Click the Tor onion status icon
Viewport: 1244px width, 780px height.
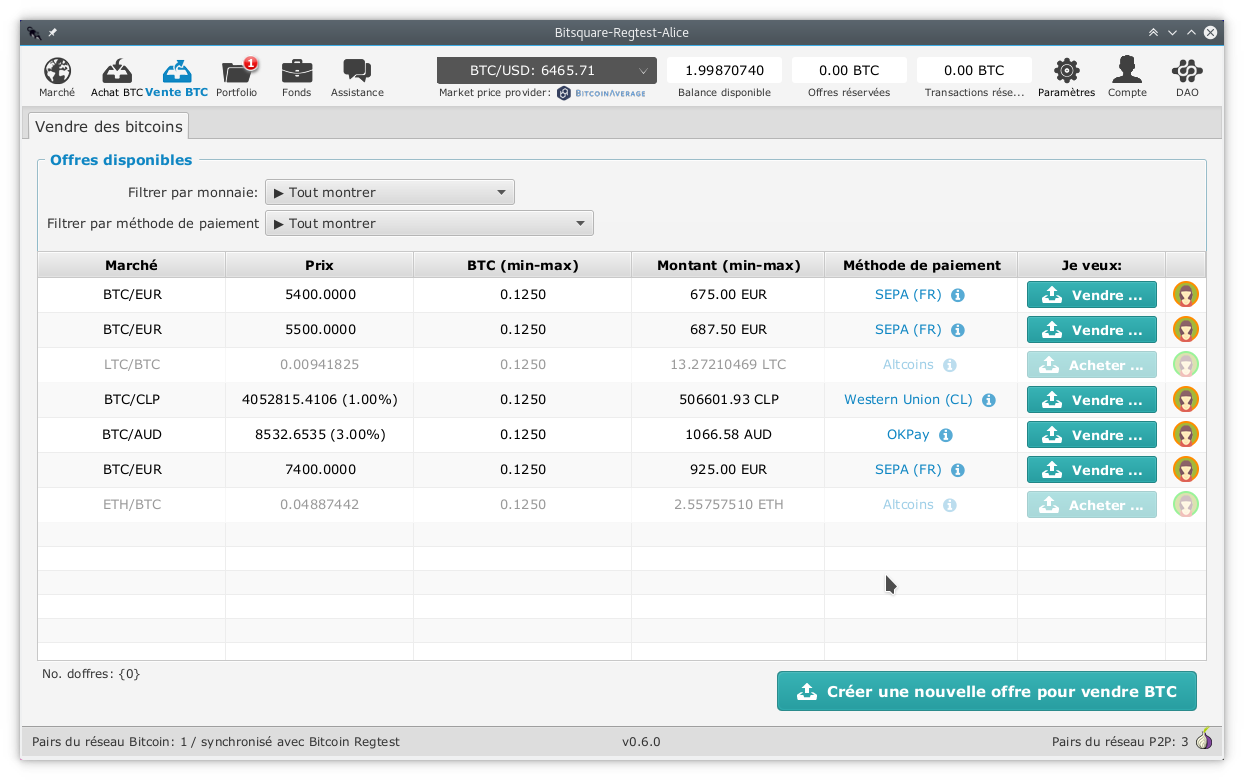[x=1205, y=740]
